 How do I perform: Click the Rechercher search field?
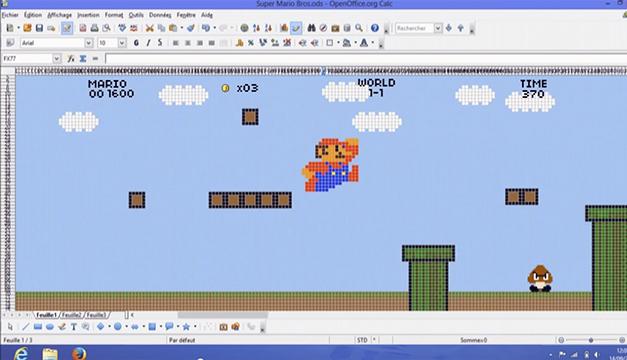[x=414, y=28]
